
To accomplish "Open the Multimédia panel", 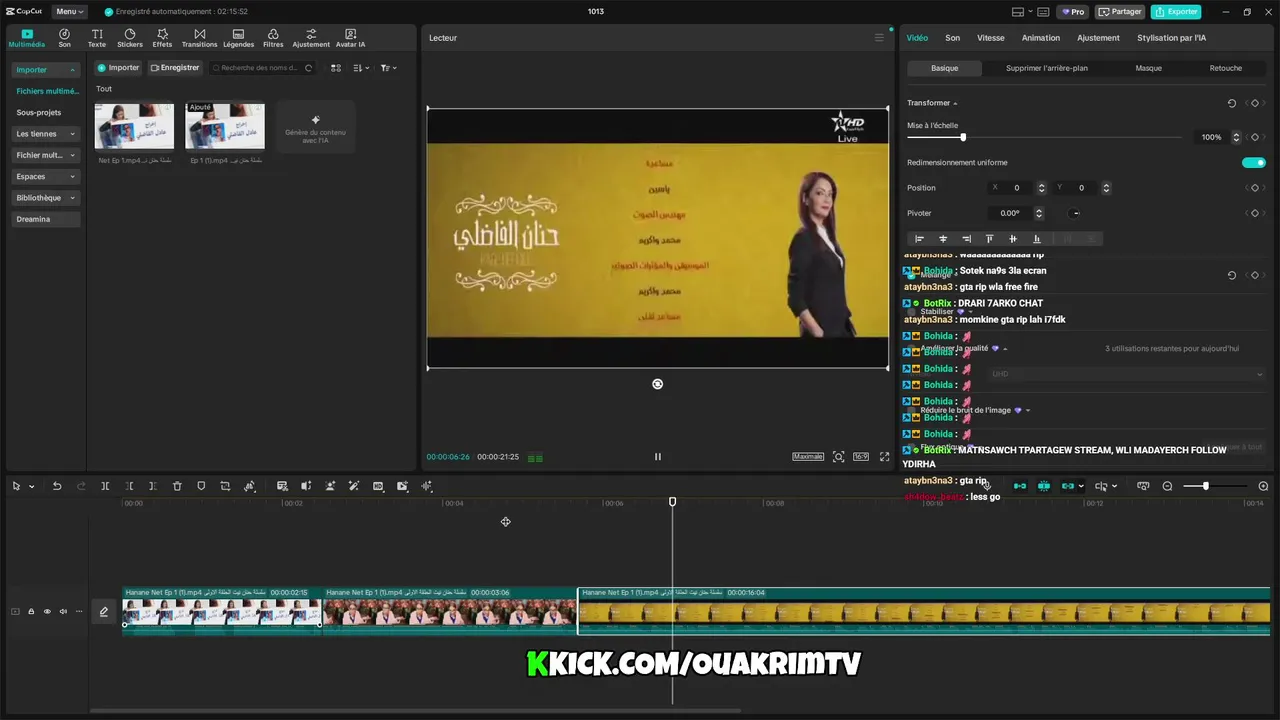I will coord(26,38).
